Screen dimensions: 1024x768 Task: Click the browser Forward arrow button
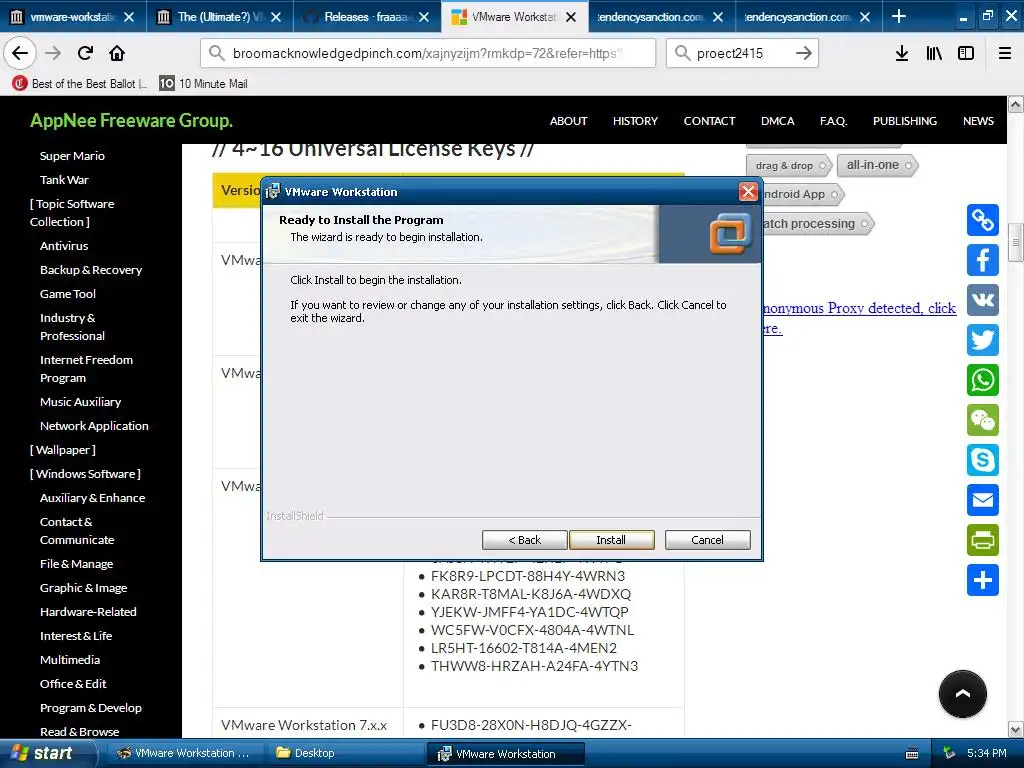53,53
